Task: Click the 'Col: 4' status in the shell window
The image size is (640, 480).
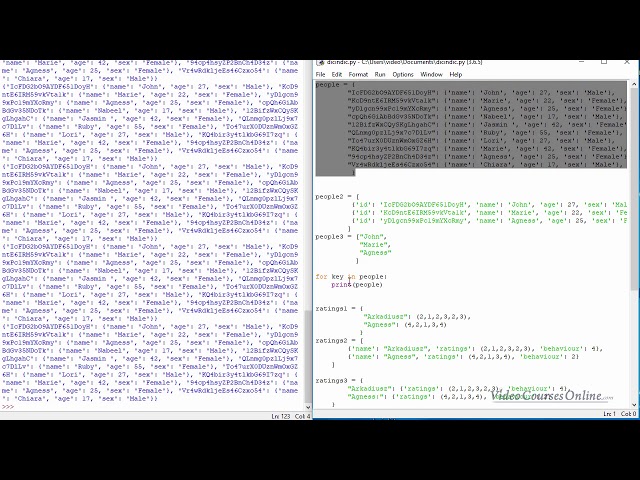Action: coord(303,416)
